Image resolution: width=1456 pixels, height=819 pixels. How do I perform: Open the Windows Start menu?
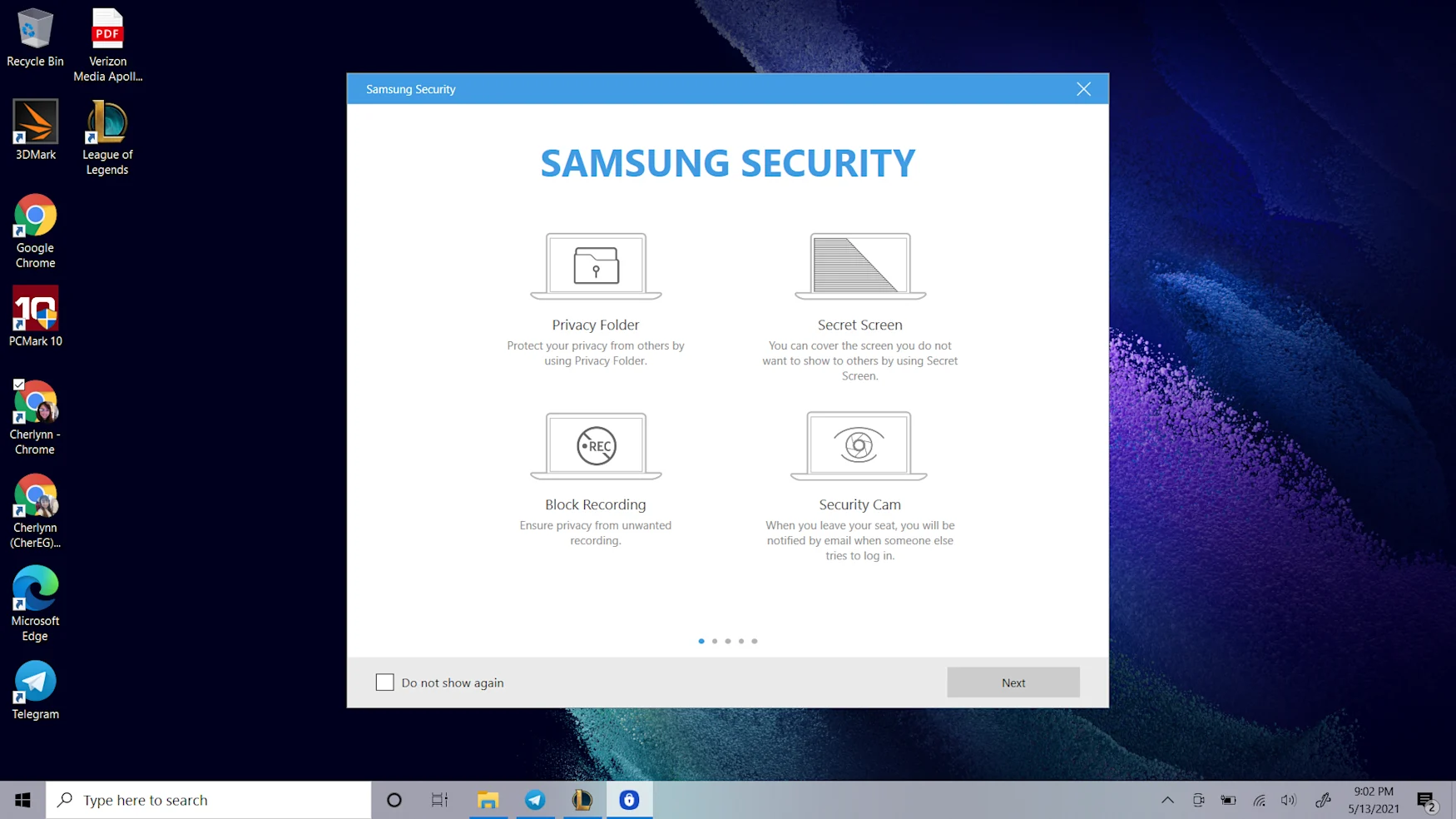(x=22, y=800)
